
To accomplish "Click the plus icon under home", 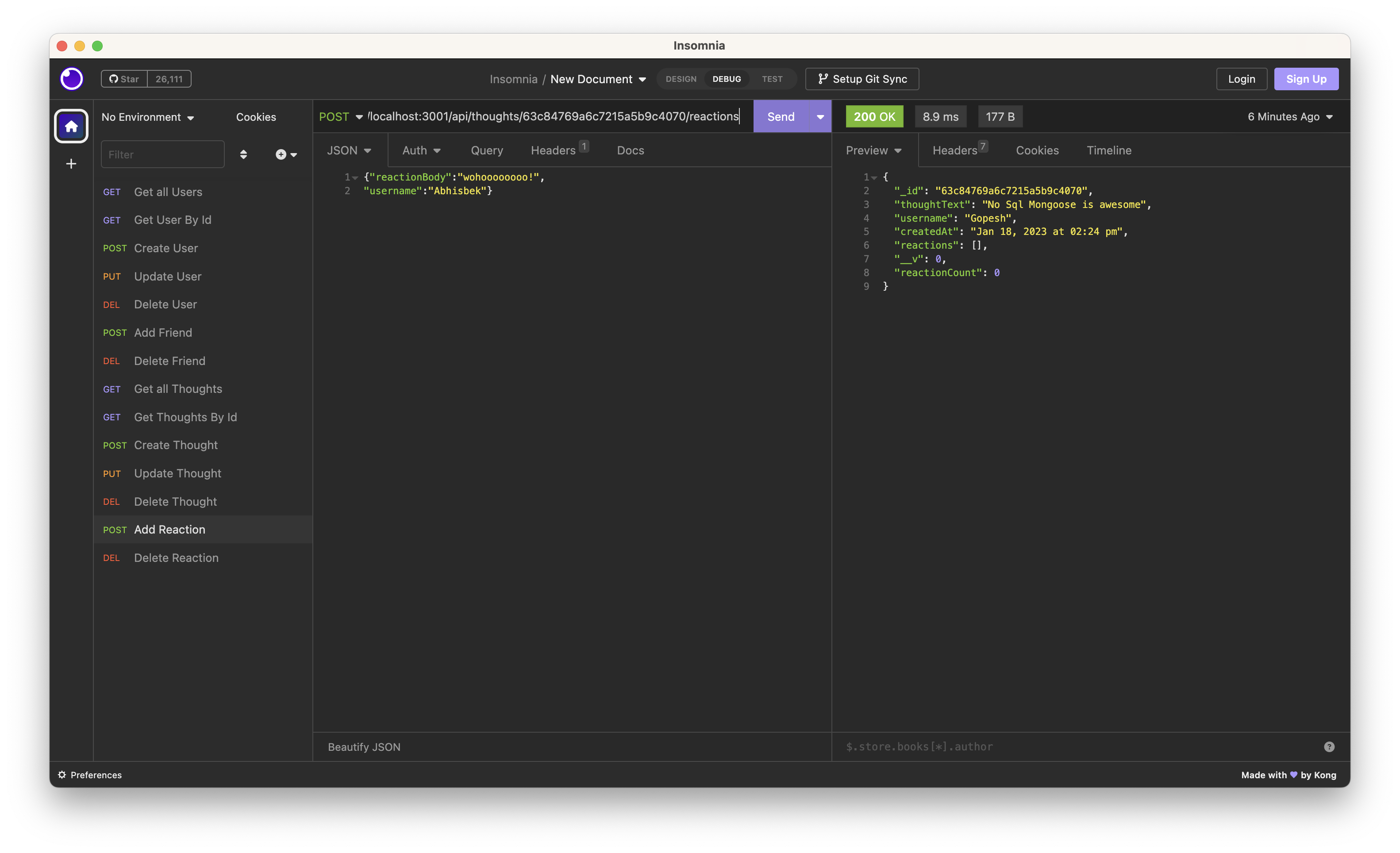I will [x=71, y=164].
